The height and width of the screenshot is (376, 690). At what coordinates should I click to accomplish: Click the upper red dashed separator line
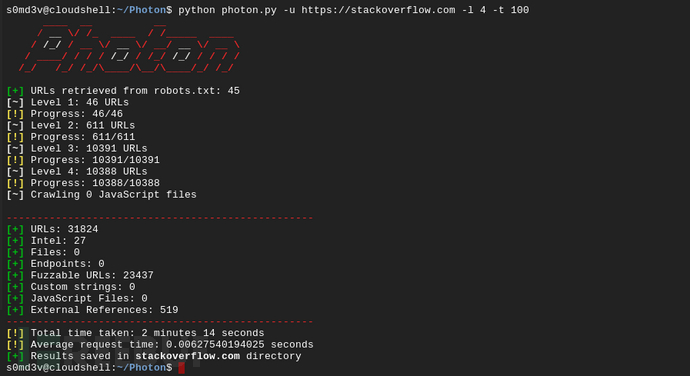click(160, 218)
